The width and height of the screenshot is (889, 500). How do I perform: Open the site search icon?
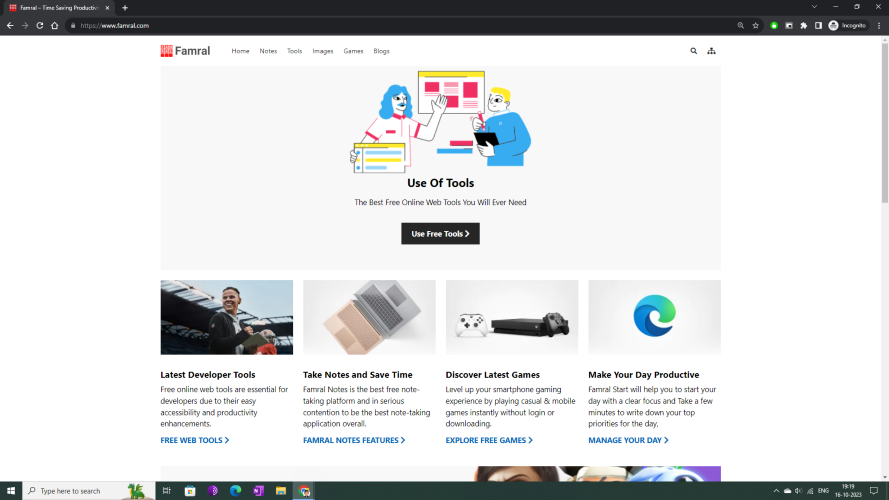pyautogui.click(x=693, y=51)
